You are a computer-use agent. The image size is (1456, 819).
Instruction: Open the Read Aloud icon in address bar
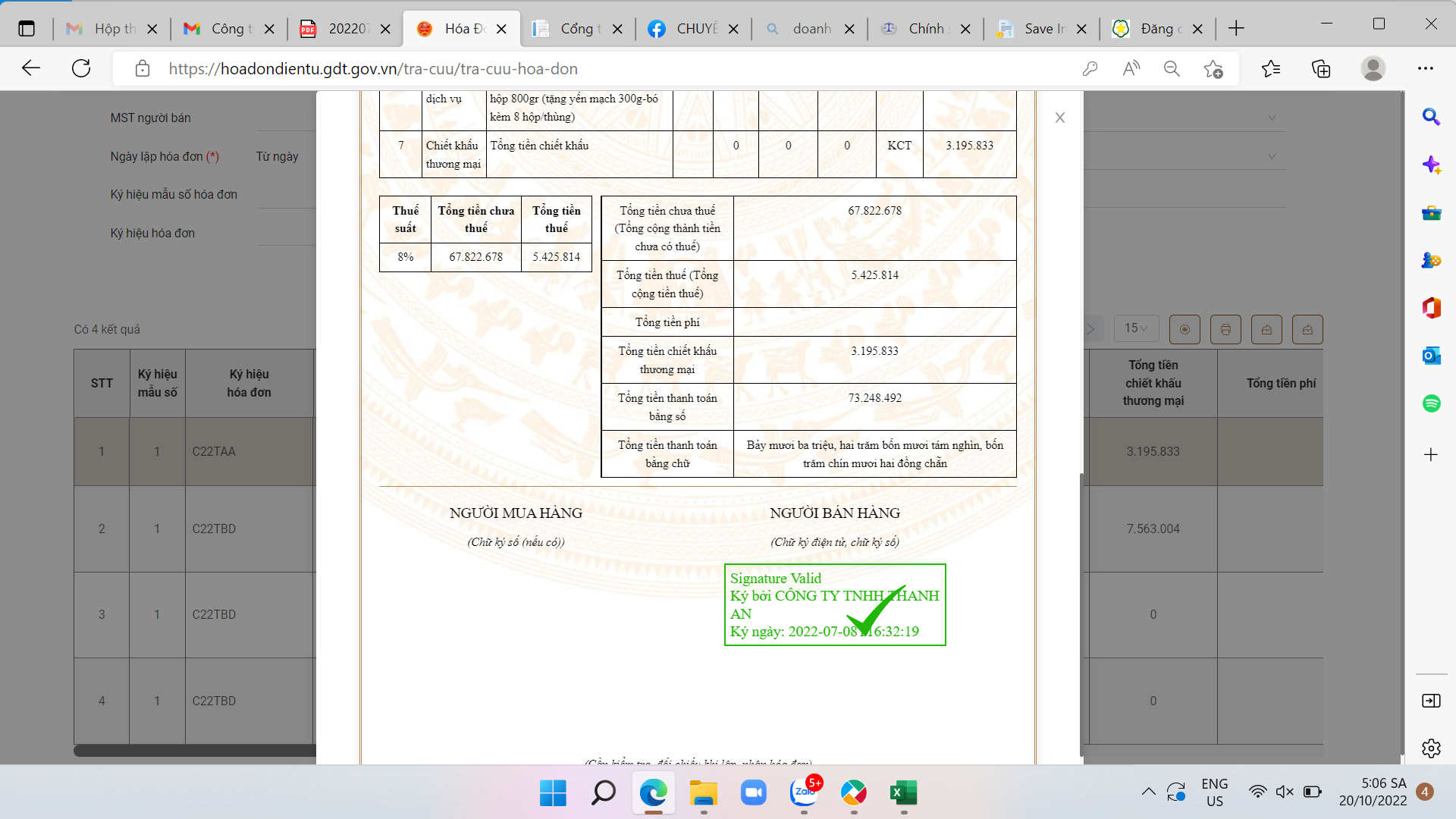pyautogui.click(x=1131, y=69)
